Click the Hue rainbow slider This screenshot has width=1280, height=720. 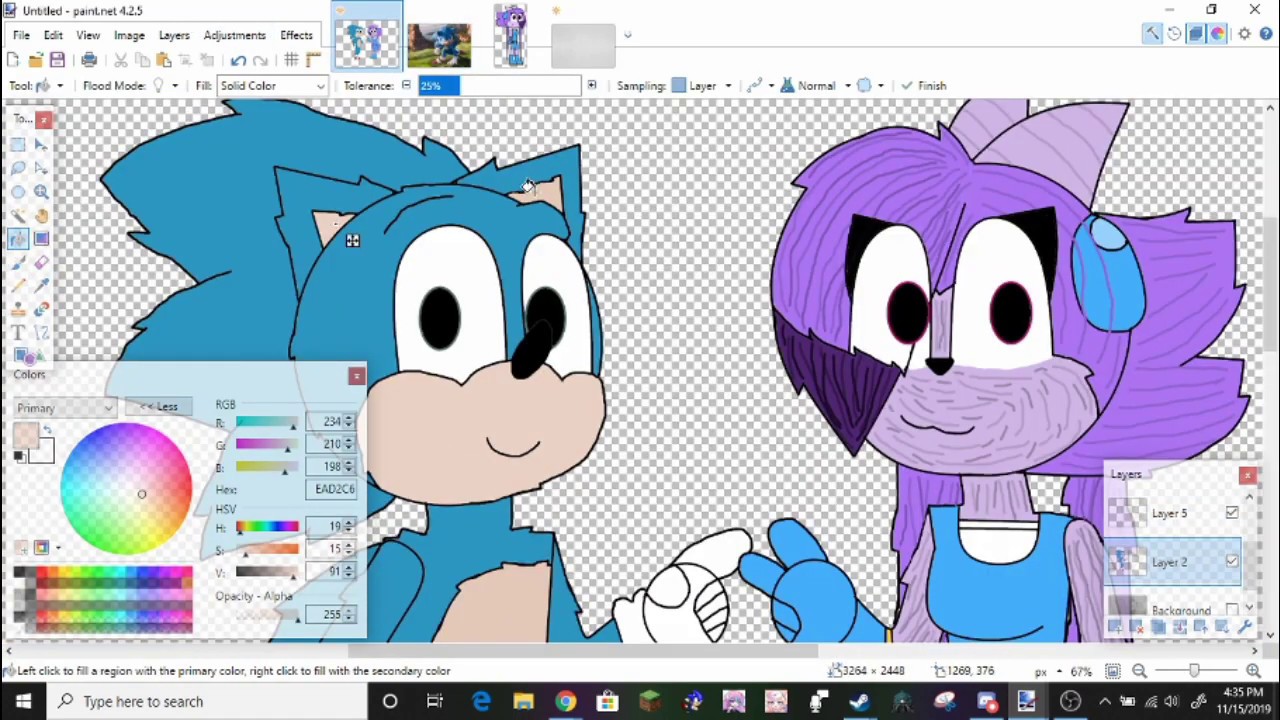(267, 526)
